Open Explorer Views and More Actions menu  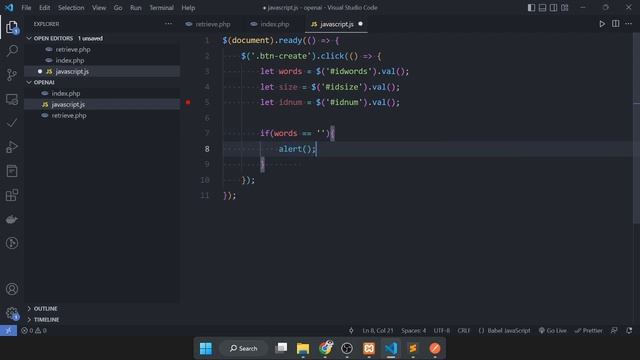[168, 24]
